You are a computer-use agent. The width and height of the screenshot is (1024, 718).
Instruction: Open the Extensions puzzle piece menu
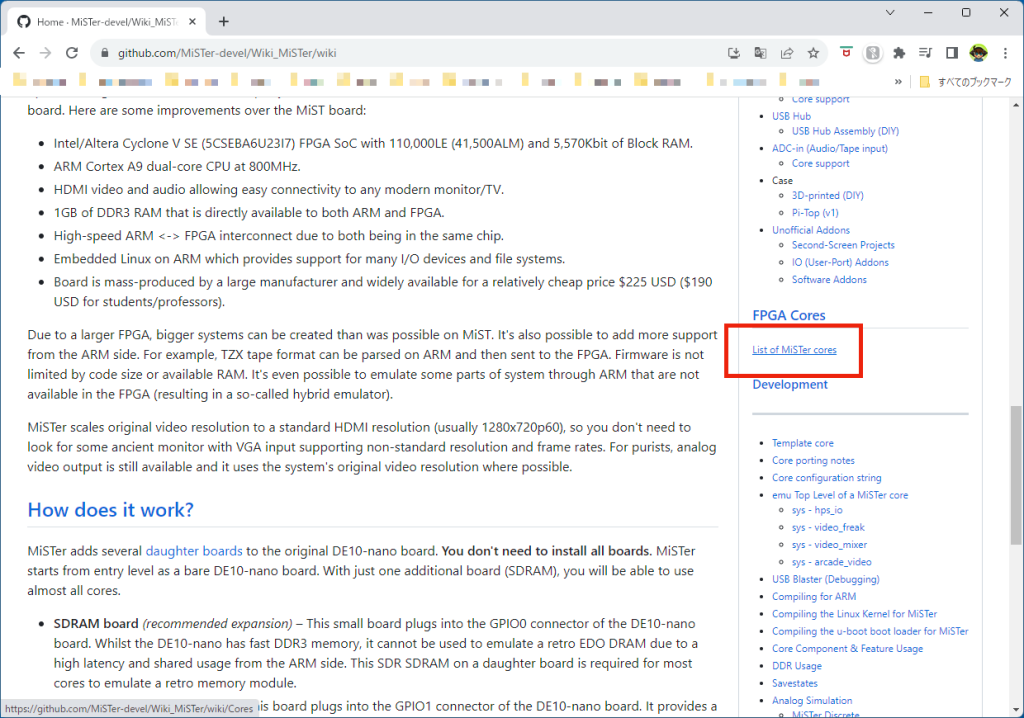click(899, 53)
